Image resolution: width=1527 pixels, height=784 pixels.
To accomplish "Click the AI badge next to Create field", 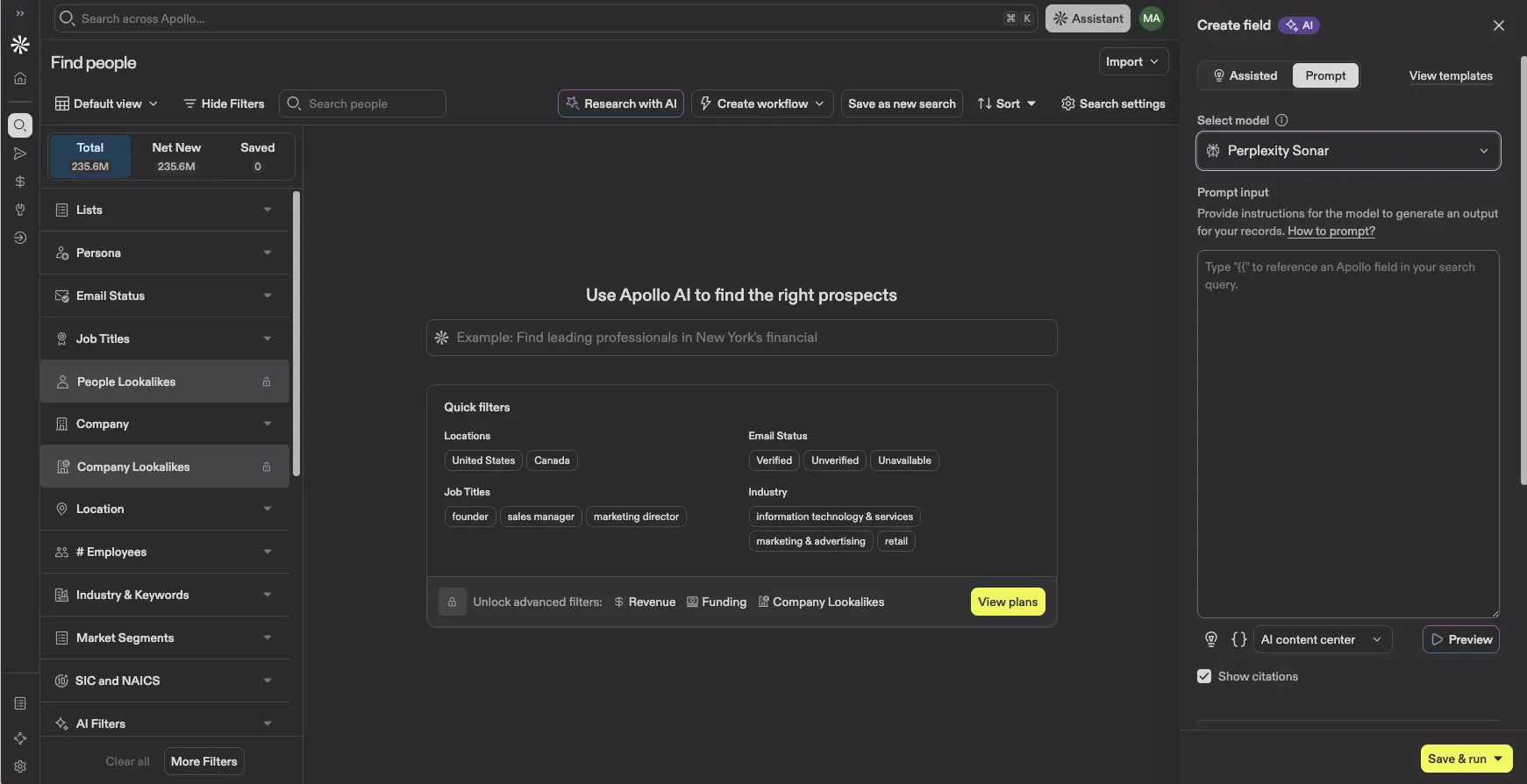I will coord(1299,25).
